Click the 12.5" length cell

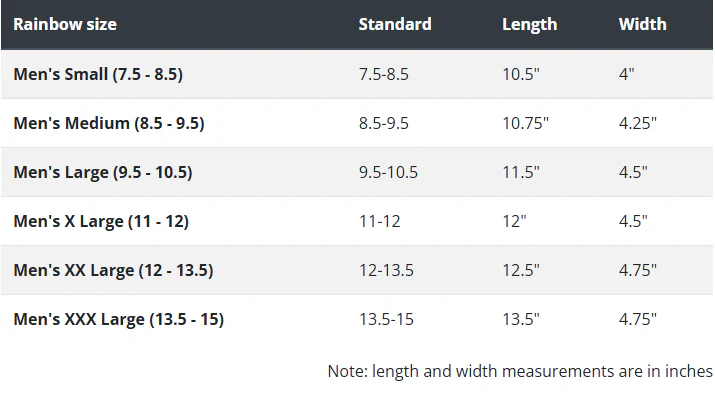pyautogui.click(x=521, y=270)
